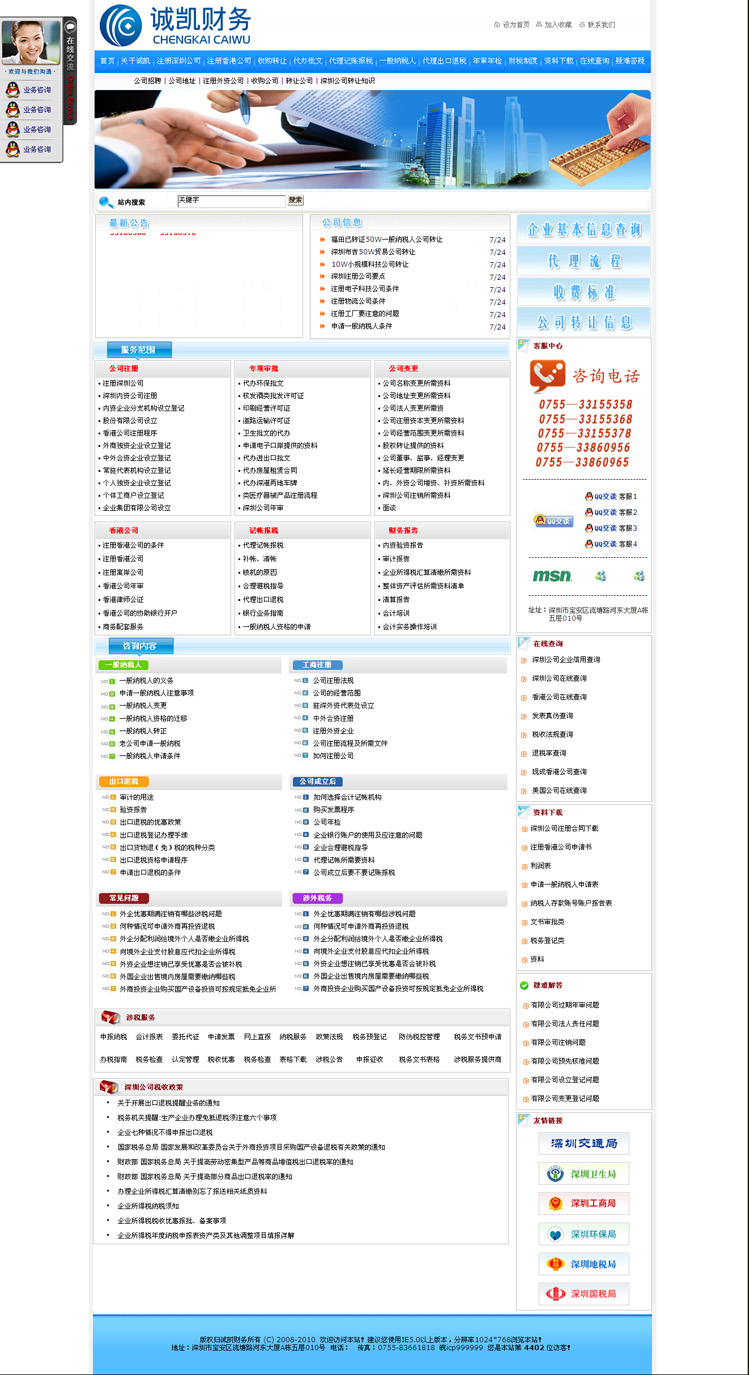This screenshot has width=750, height=1375.
Task: Open the 深圳环保局 friendly link banner
Action: pos(584,1234)
